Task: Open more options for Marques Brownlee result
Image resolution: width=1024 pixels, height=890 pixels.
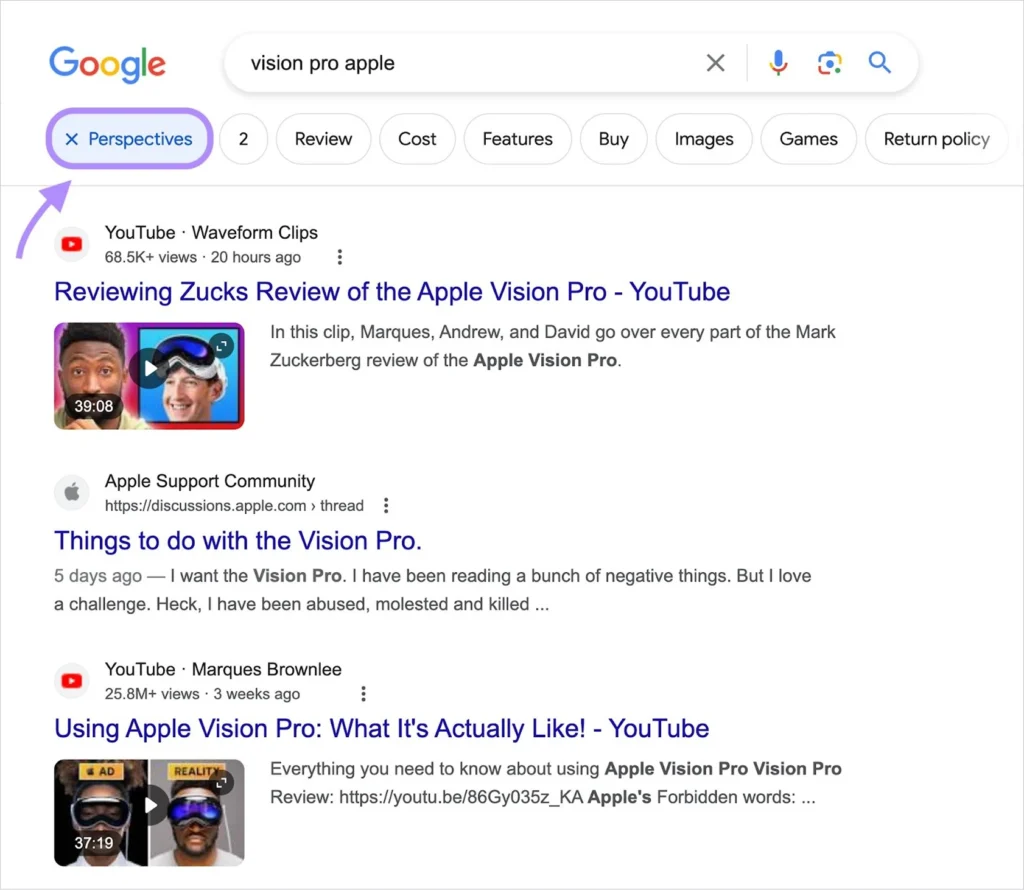Action: [x=364, y=694]
